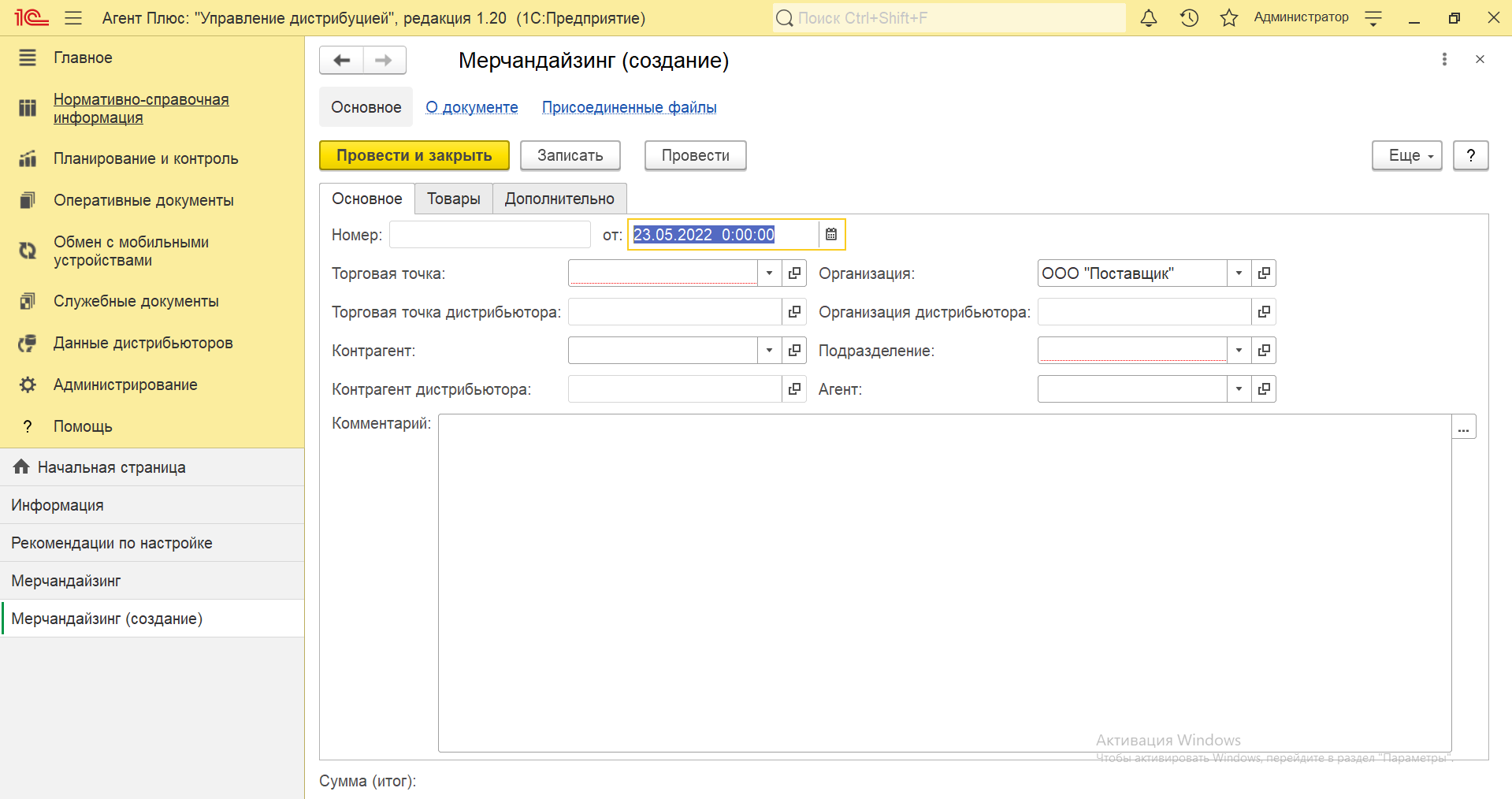This screenshot has height=799, width=1512.
Task: Click the Провести button
Action: click(x=696, y=155)
